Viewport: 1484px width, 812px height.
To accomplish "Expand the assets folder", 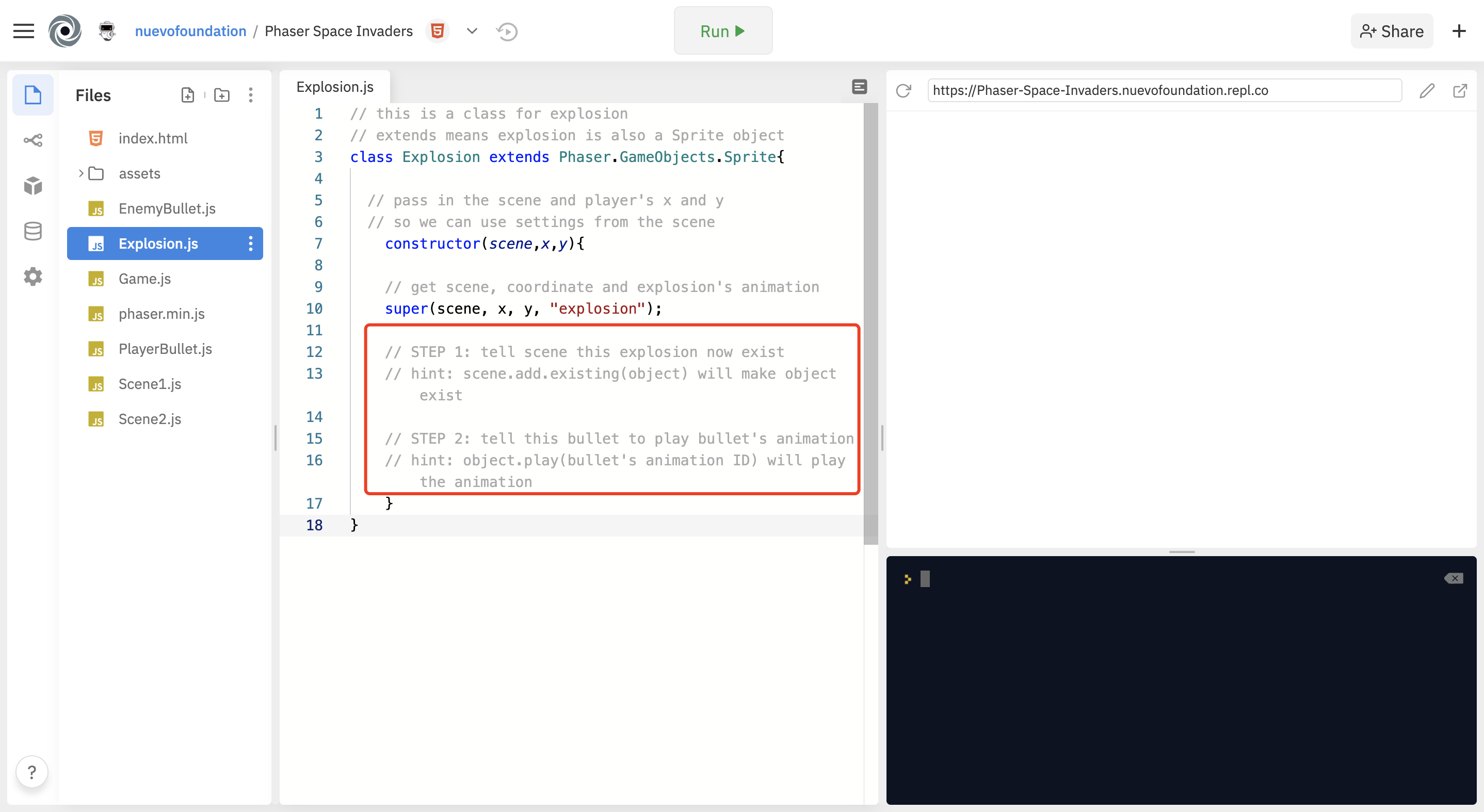I will click(81, 173).
